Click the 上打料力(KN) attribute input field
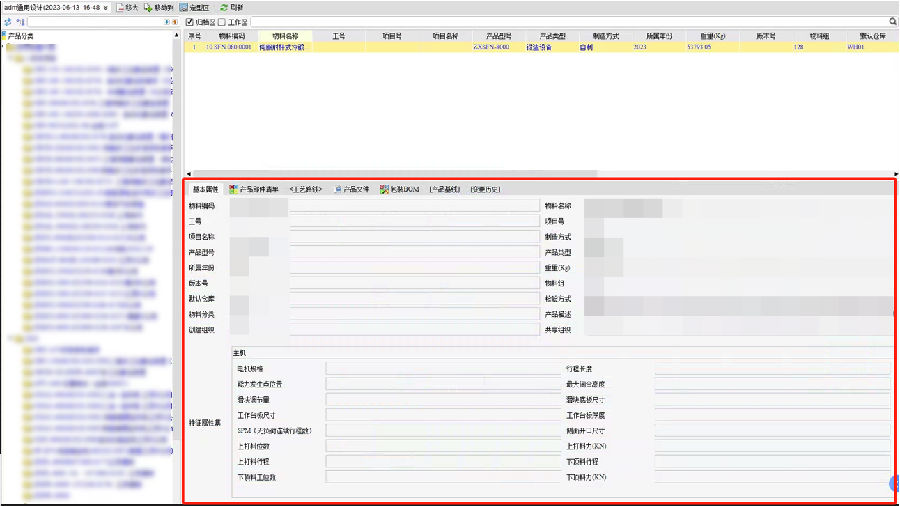 point(772,446)
